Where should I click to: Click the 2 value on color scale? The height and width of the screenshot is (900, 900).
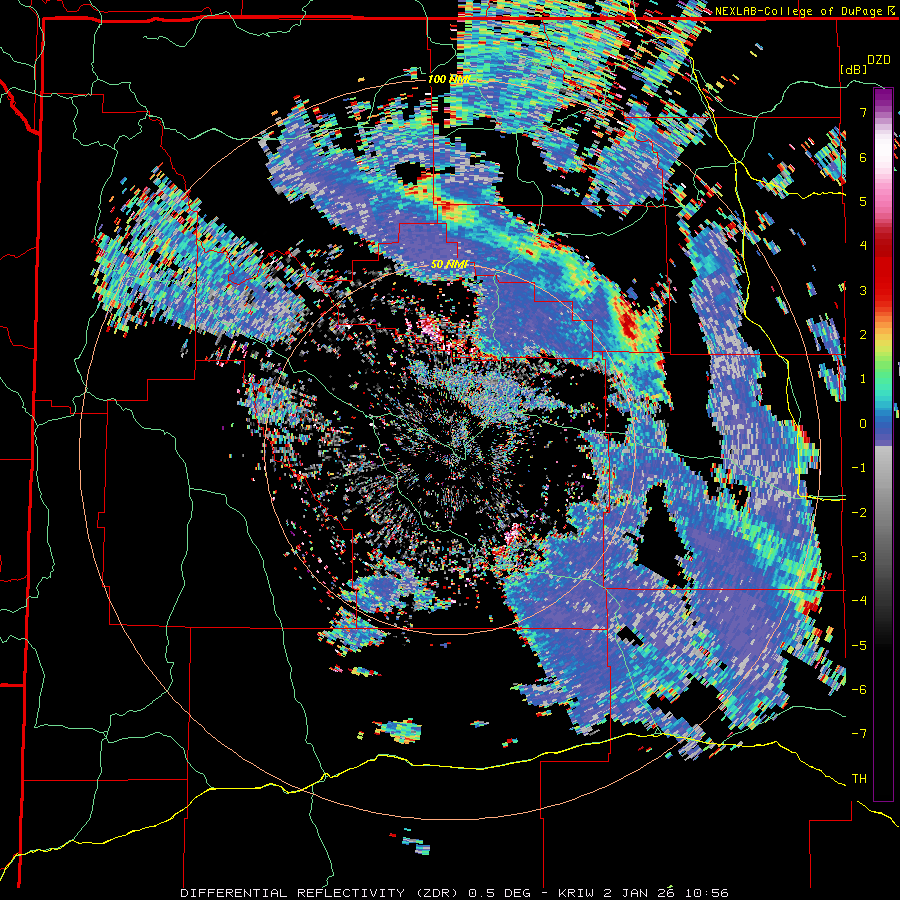click(863, 335)
